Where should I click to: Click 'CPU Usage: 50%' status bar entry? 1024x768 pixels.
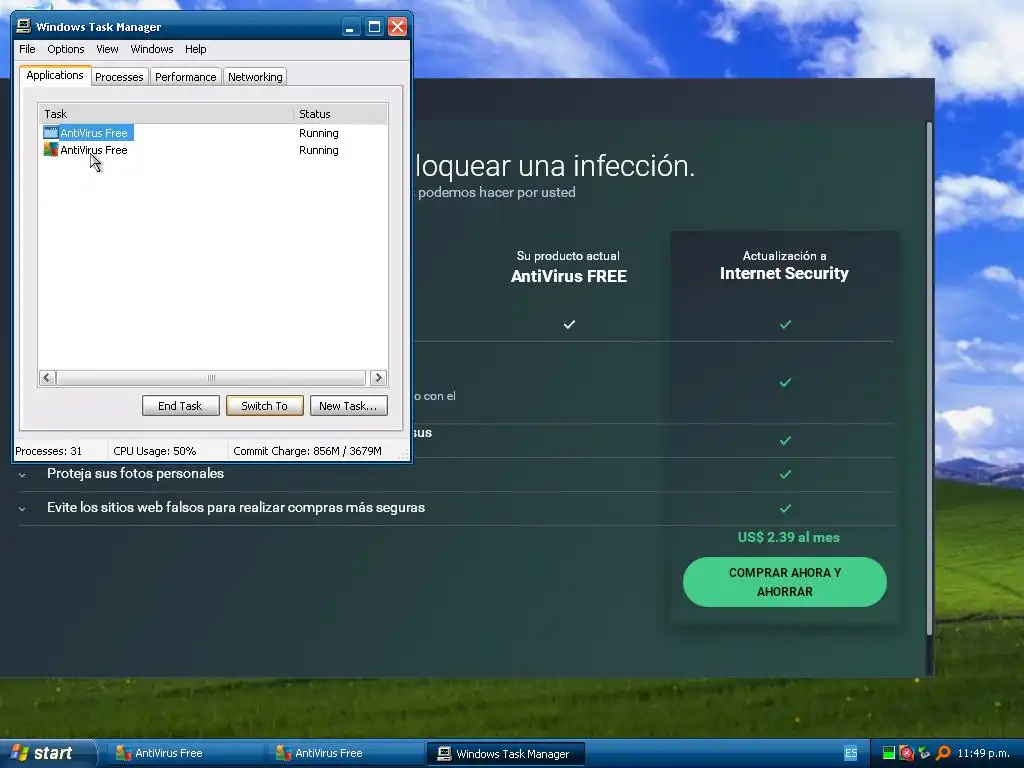tap(155, 451)
